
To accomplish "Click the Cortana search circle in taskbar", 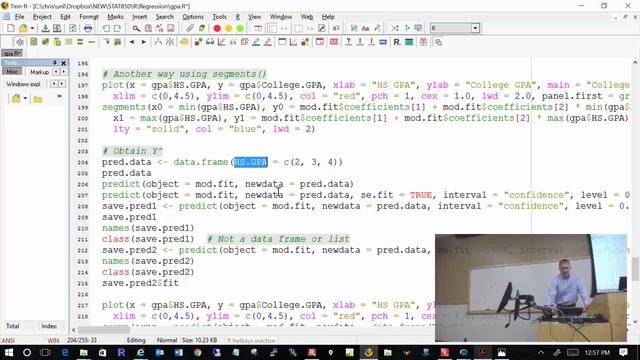I will (27, 352).
